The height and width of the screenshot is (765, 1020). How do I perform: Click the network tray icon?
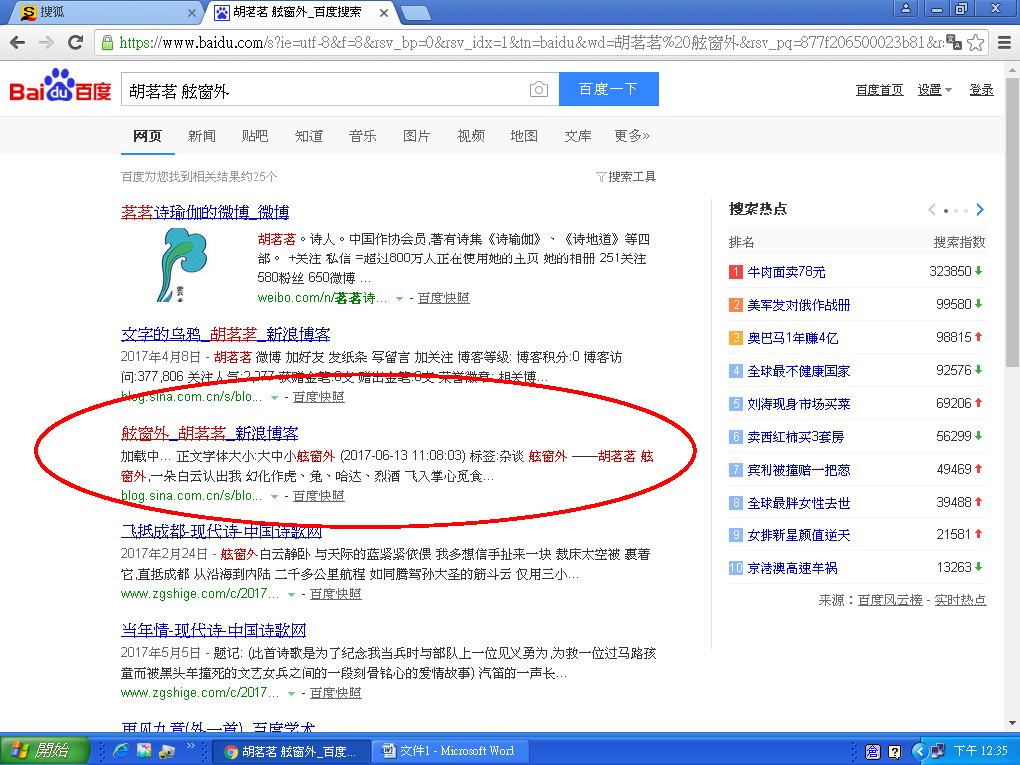937,751
